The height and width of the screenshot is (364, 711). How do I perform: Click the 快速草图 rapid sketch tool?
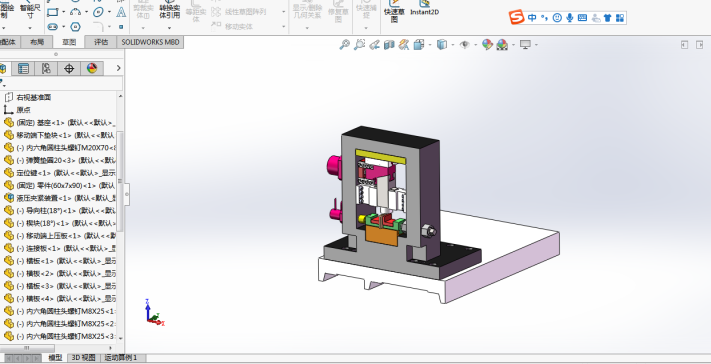[394, 12]
